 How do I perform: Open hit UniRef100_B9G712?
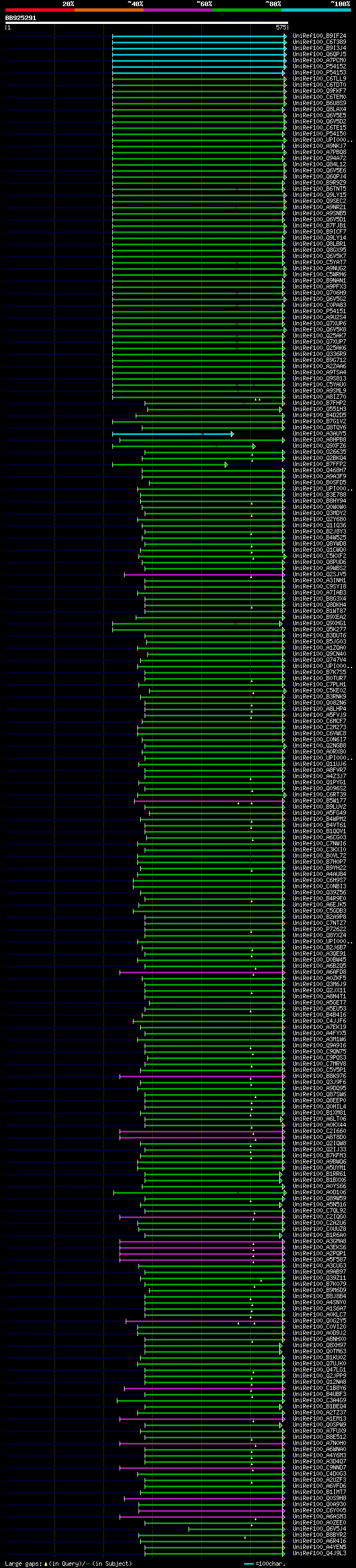point(319,360)
